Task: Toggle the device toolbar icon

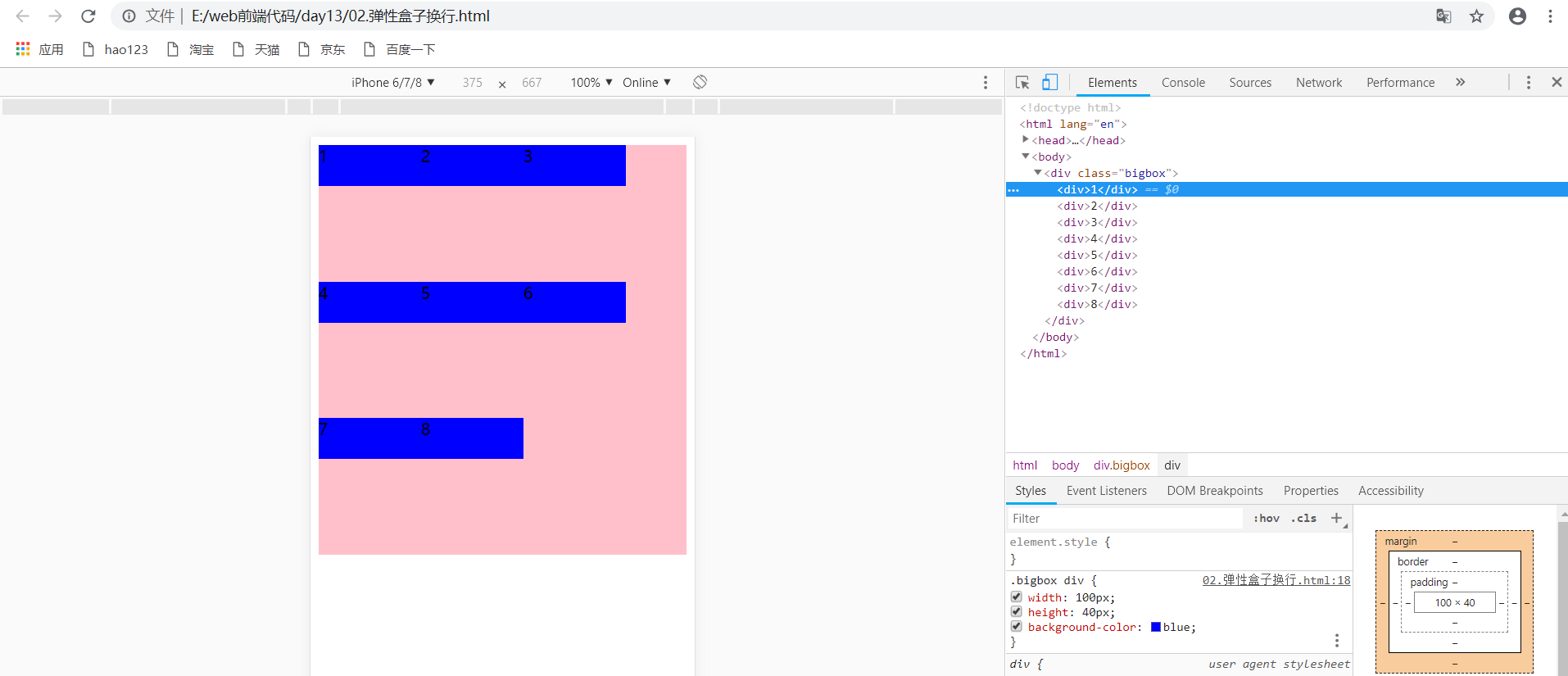Action: [1049, 82]
